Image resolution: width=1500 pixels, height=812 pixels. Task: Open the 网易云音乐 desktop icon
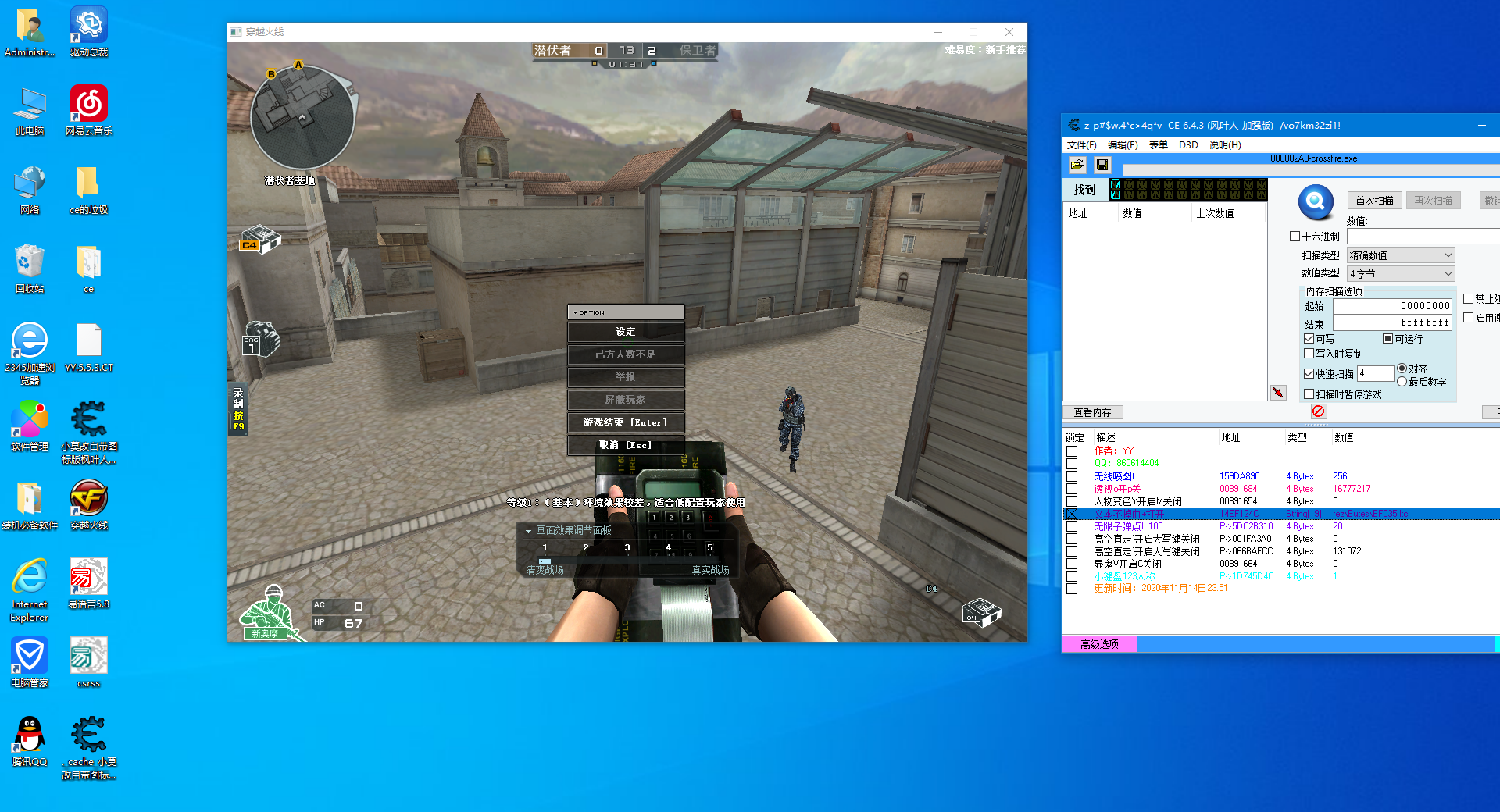point(89,111)
